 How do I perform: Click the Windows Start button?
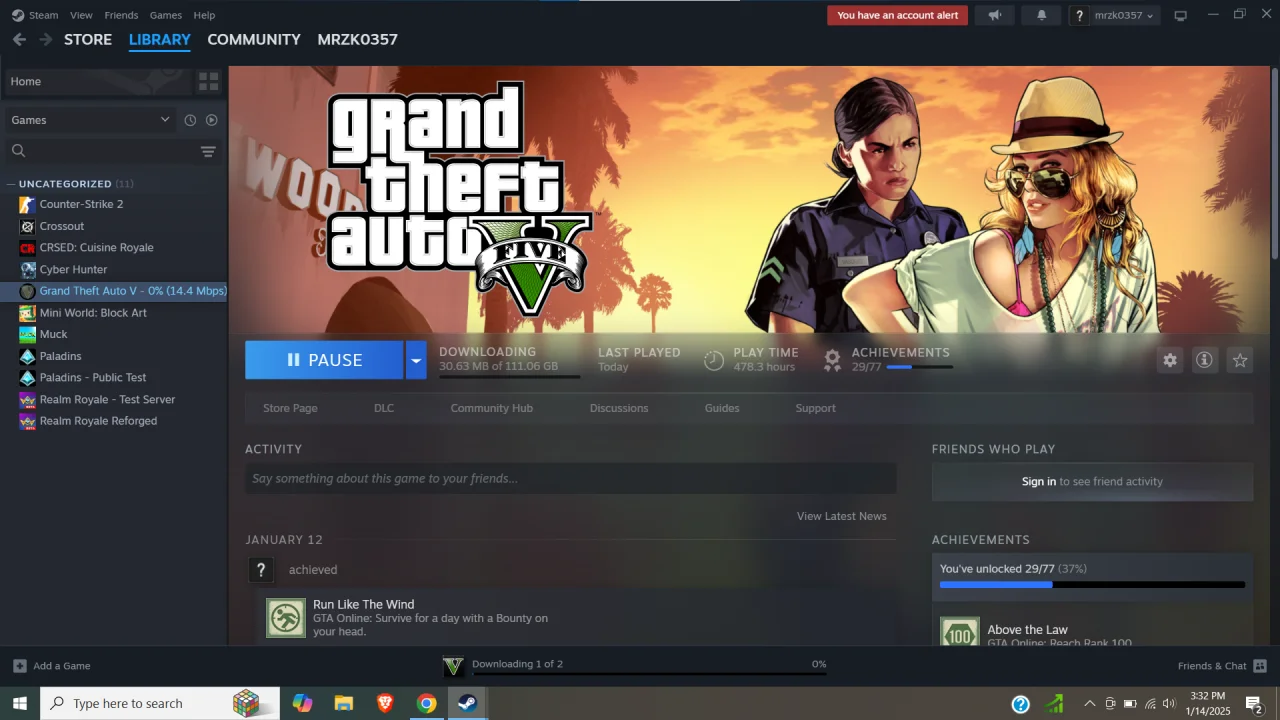(19, 703)
